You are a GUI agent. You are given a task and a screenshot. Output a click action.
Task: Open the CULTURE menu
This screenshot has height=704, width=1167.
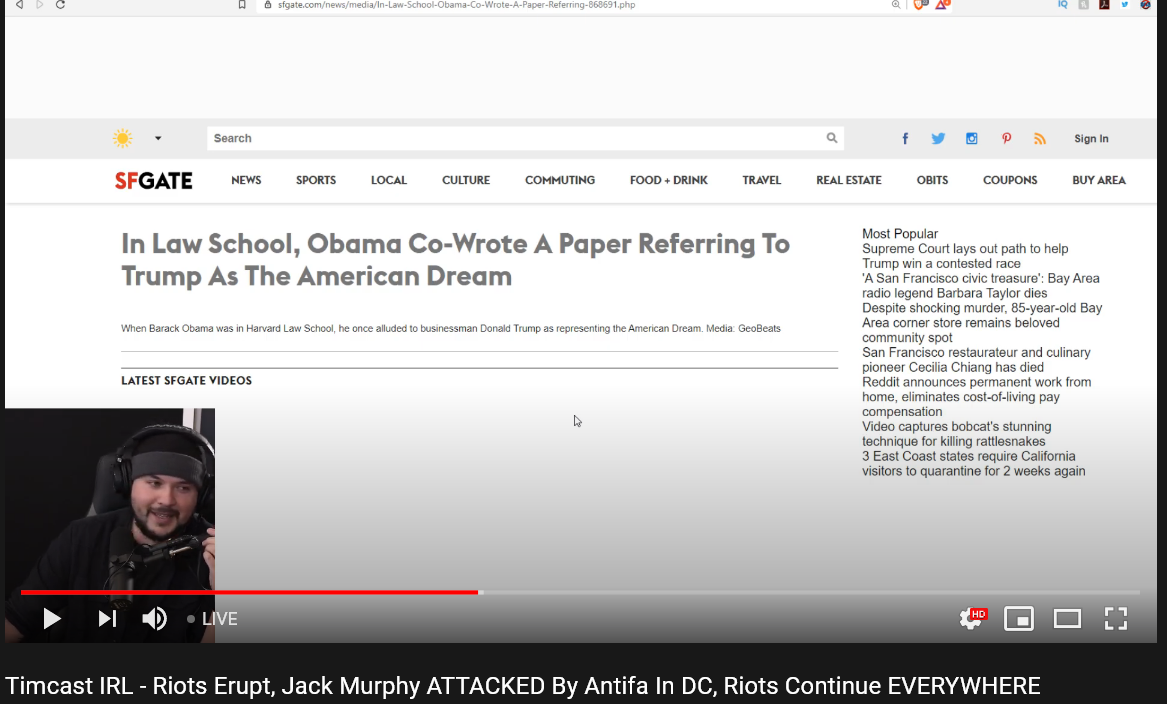466,180
